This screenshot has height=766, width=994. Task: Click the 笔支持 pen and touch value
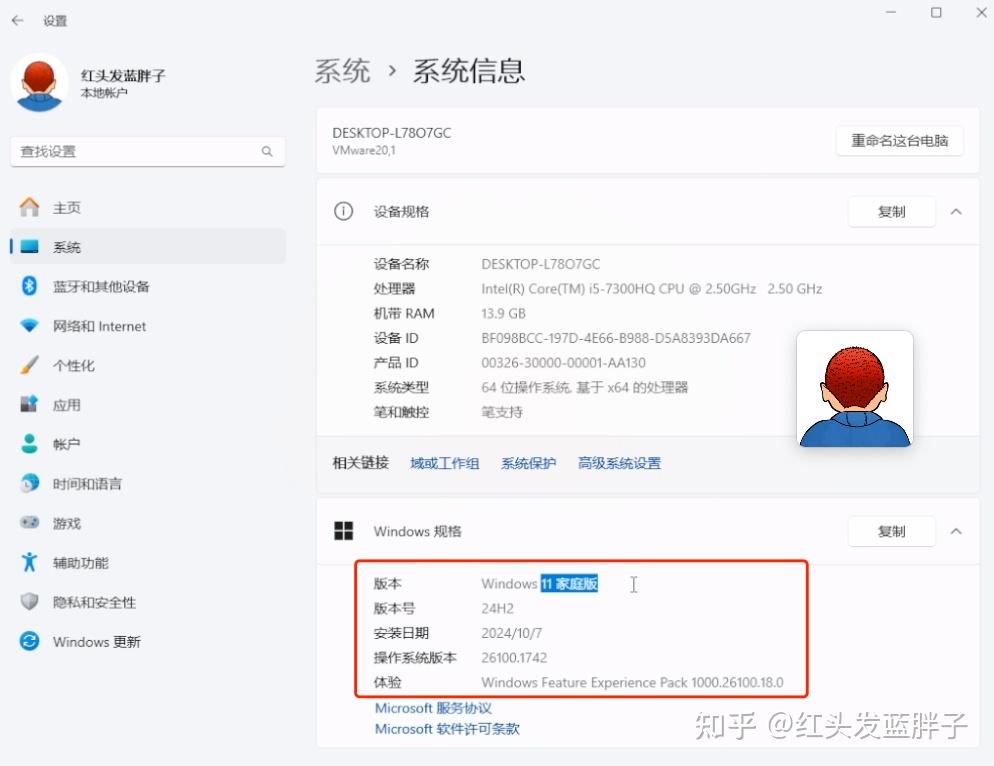coord(501,412)
